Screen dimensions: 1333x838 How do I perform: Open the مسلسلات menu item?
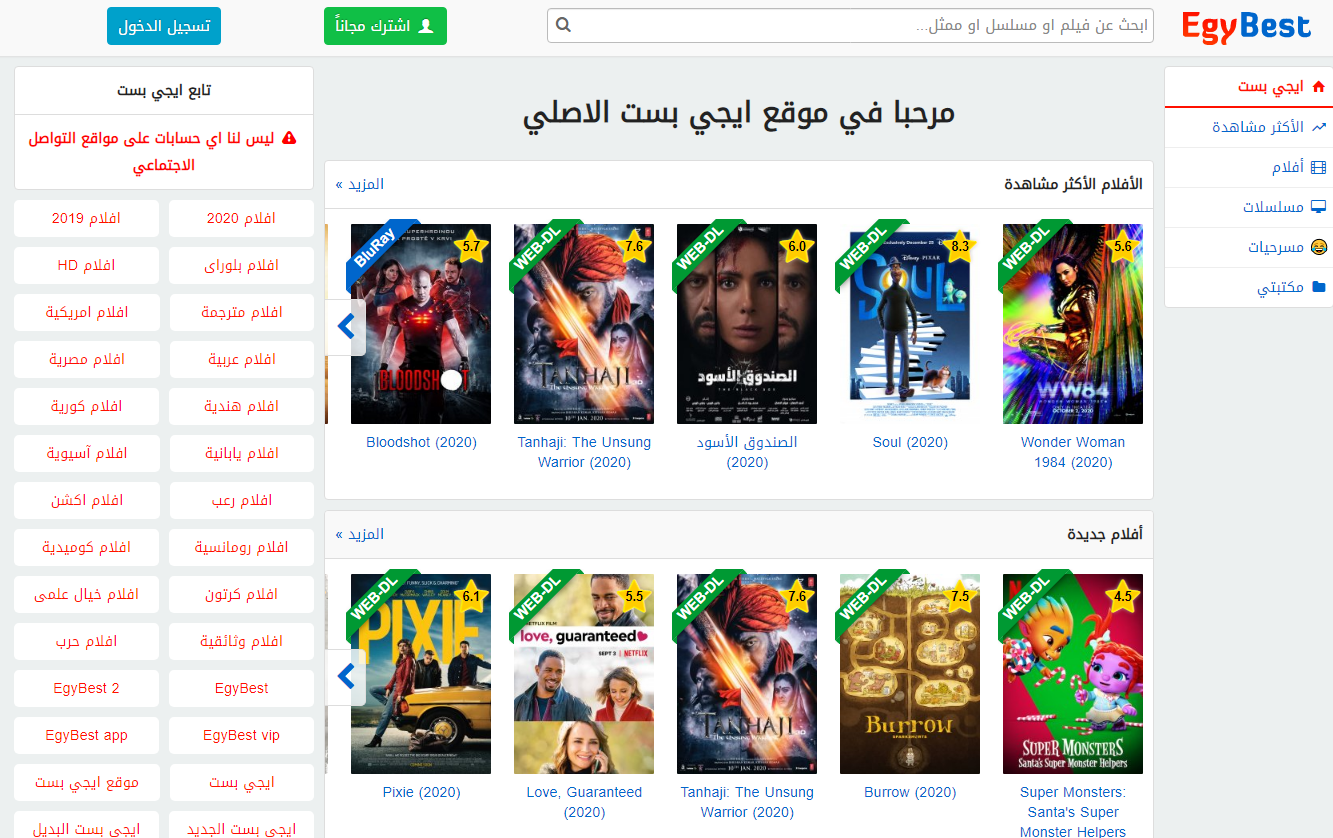point(1249,207)
